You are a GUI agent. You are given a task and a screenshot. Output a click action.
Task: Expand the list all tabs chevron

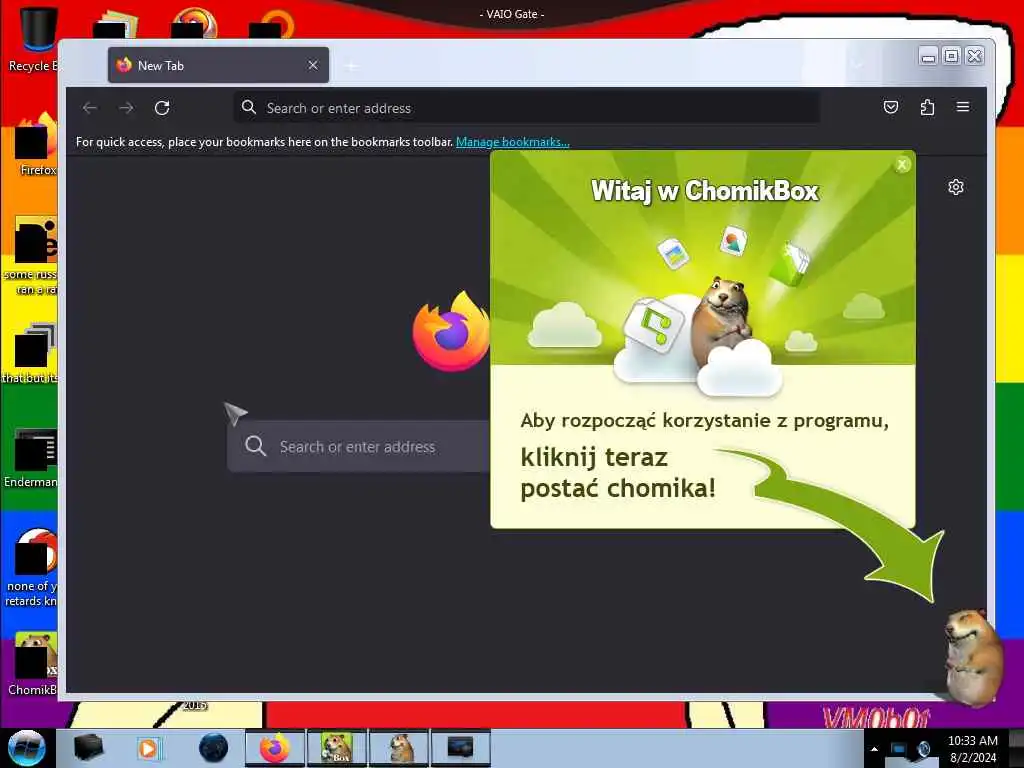point(857,65)
